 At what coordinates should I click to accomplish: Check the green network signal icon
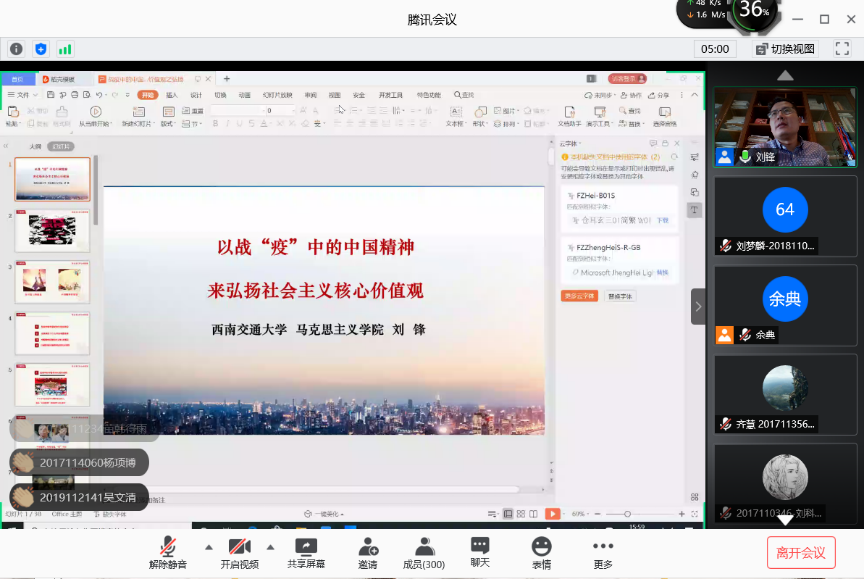(x=65, y=49)
